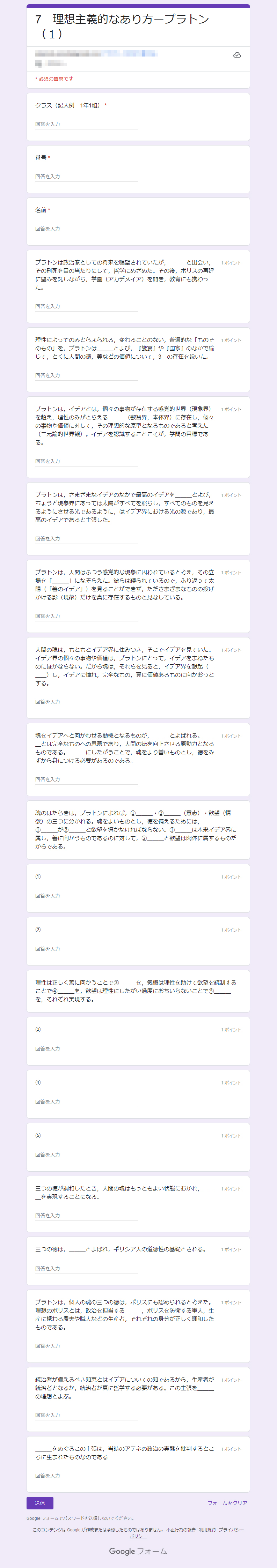Click answer field for question ③
Screen dimensions: 277x1568
tap(86, 1049)
